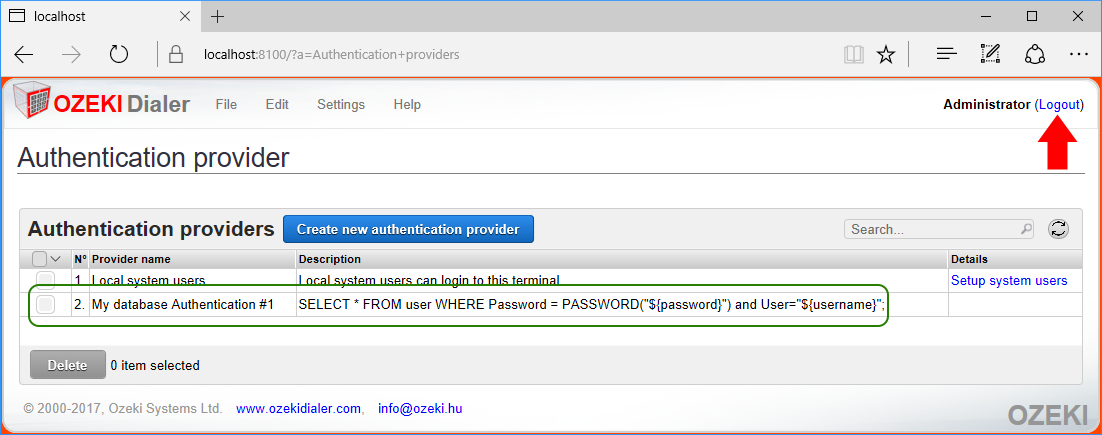Expand the selection dropdown arrow in header
Image resolution: width=1102 pixels, height=435 pixels.
56,259
